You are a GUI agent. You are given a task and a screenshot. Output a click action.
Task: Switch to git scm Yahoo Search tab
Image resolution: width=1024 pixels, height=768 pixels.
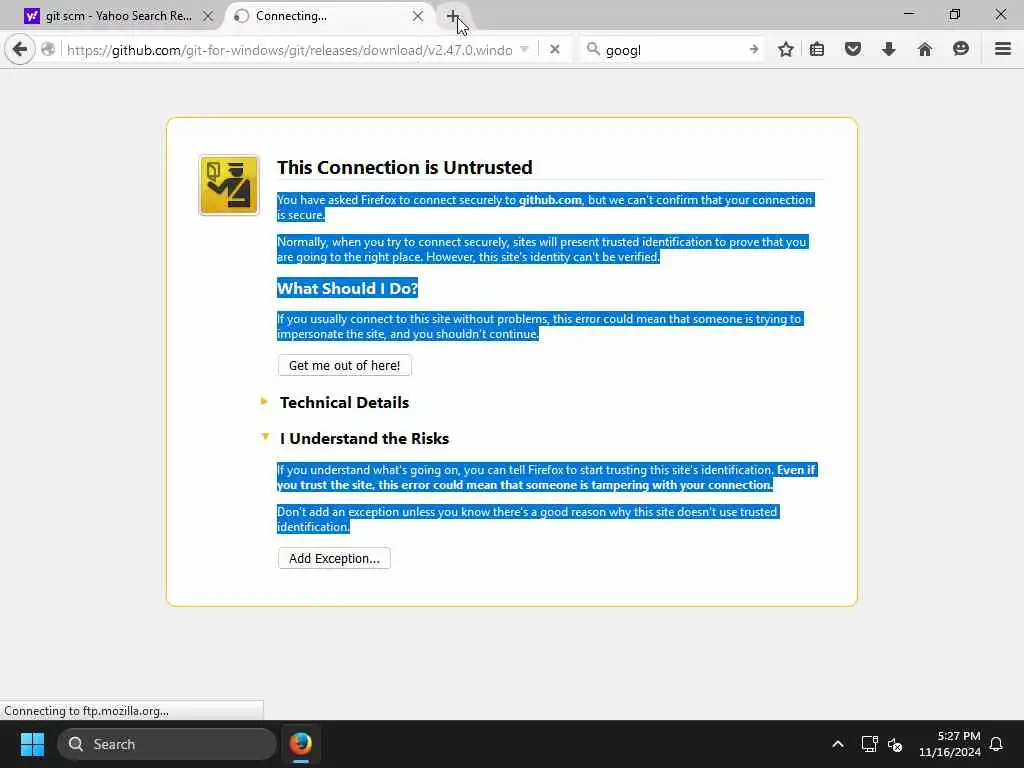[x=119, y=16]
